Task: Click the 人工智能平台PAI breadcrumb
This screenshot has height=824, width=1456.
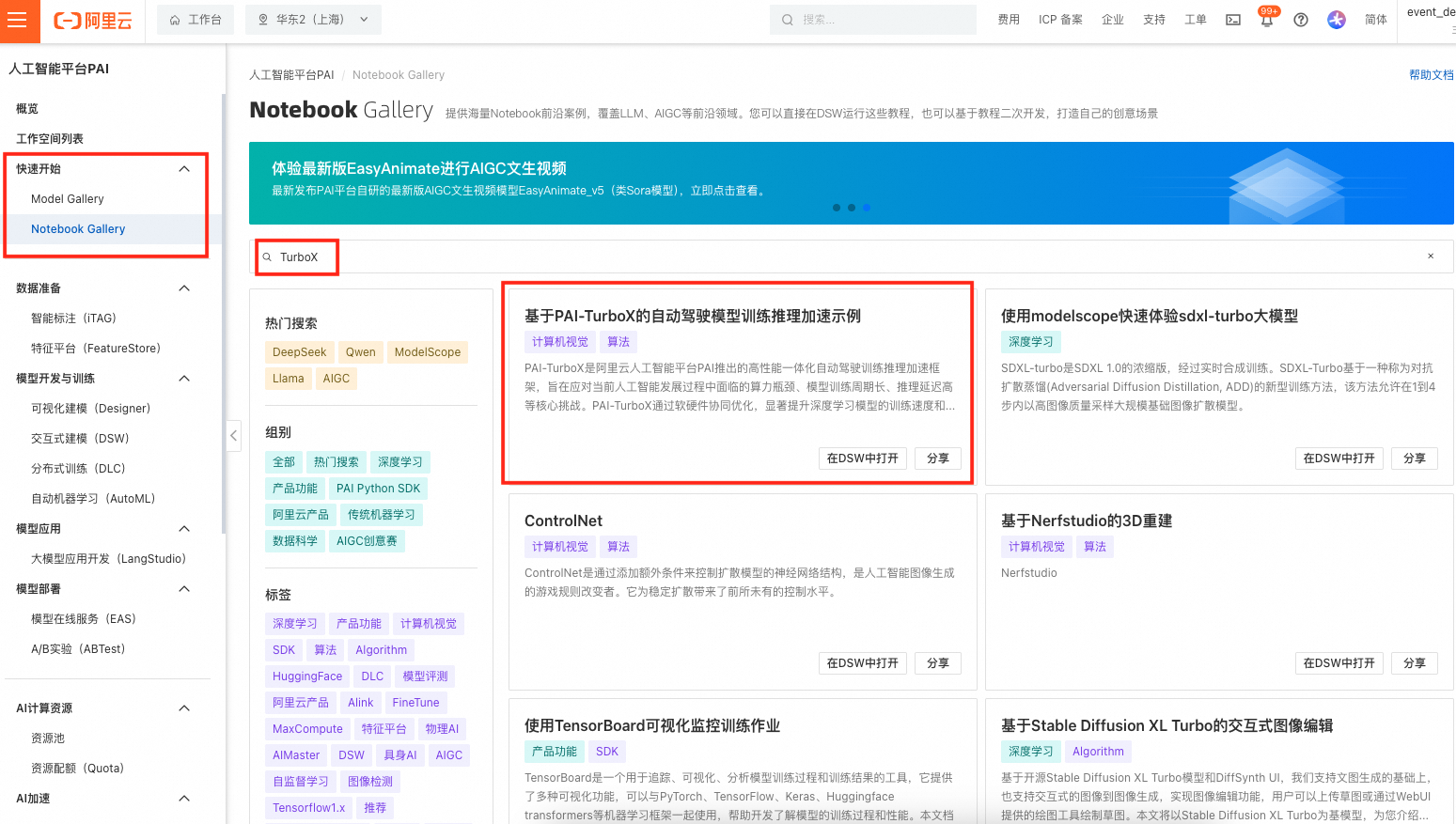Action: [x=291, y=75]
